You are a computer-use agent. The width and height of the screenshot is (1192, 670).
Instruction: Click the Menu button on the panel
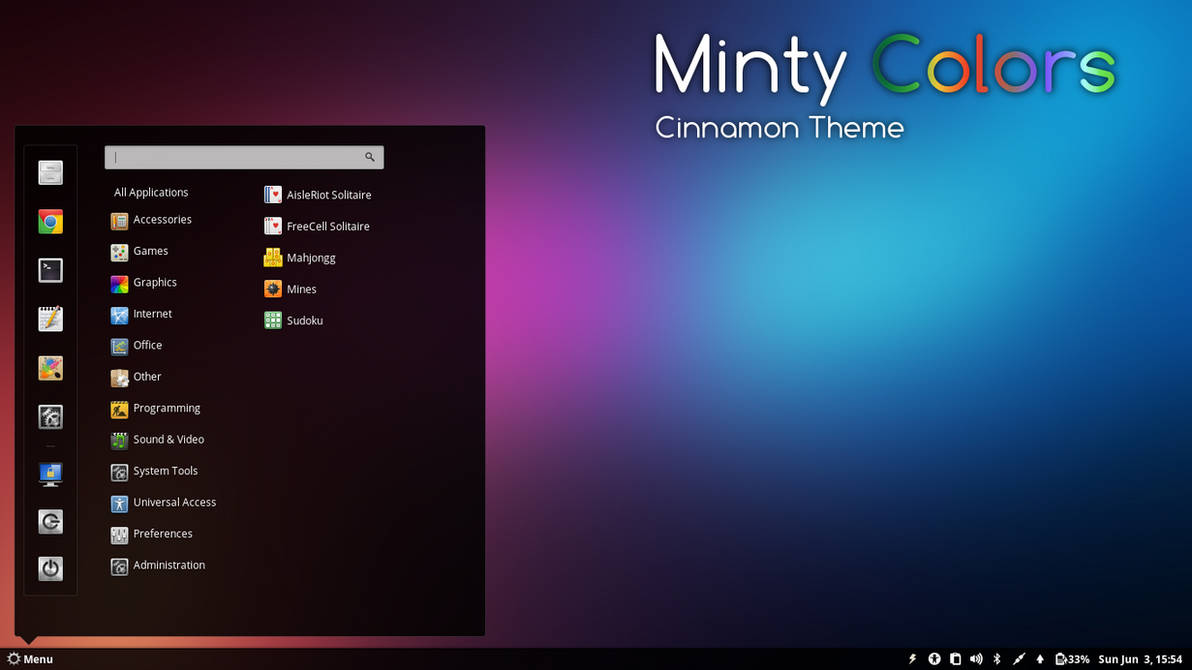pos(30,659)
